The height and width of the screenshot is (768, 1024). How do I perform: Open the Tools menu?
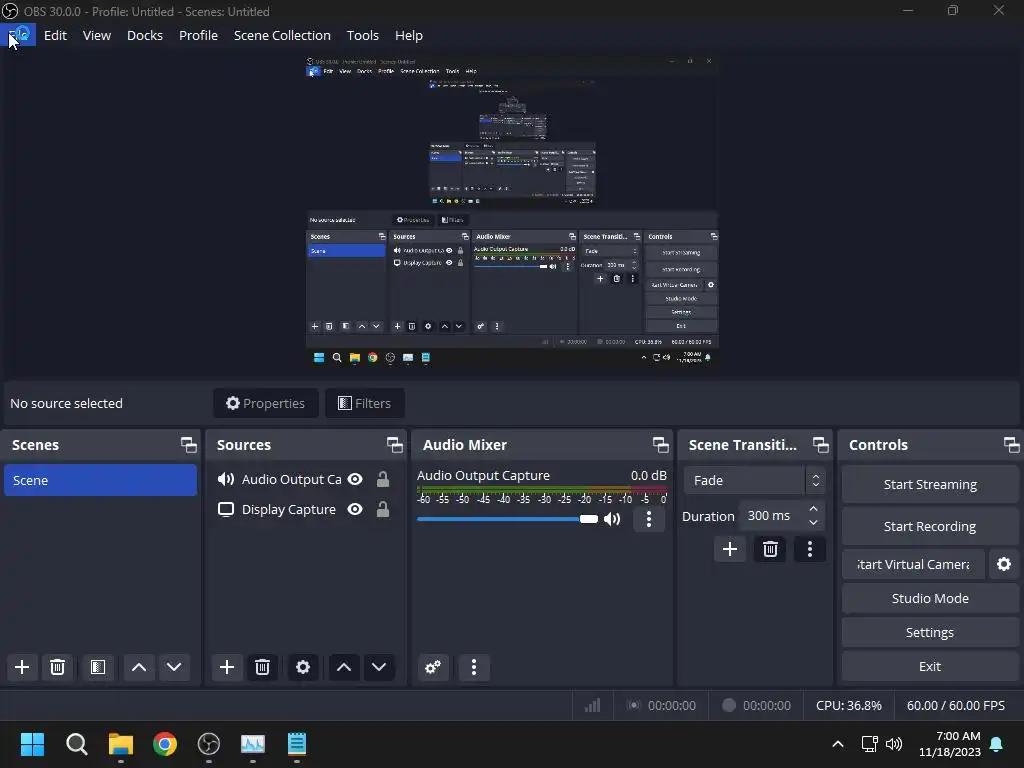tap(362, 35)
